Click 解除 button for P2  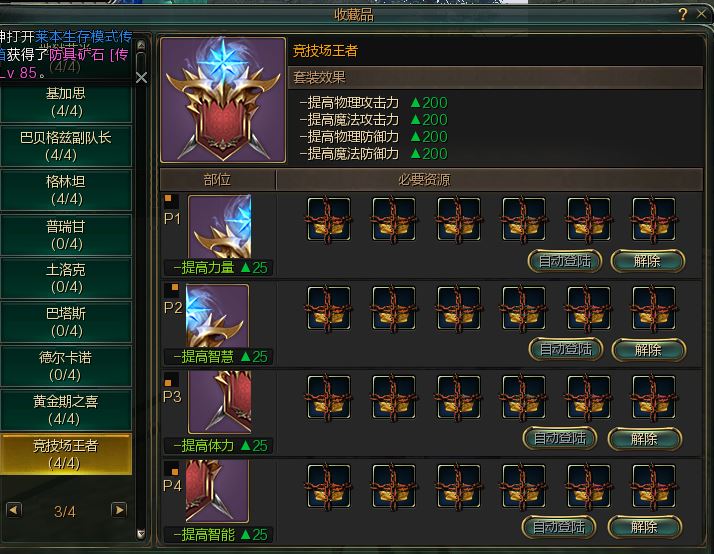point(648,350)
